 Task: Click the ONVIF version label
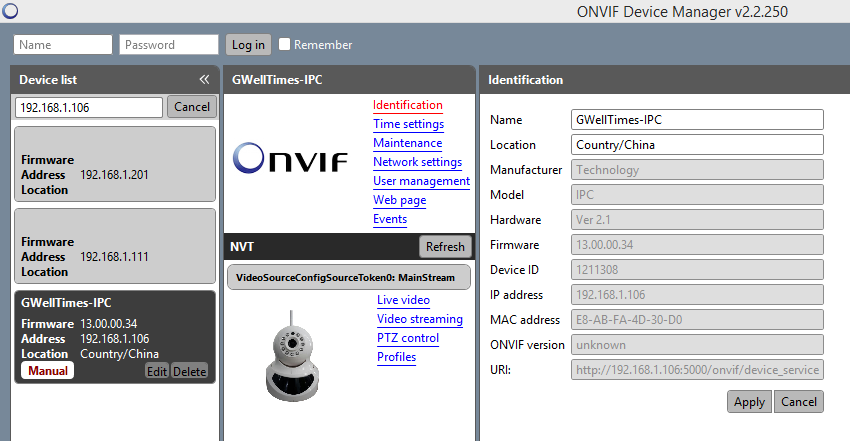tap(527, 345)
